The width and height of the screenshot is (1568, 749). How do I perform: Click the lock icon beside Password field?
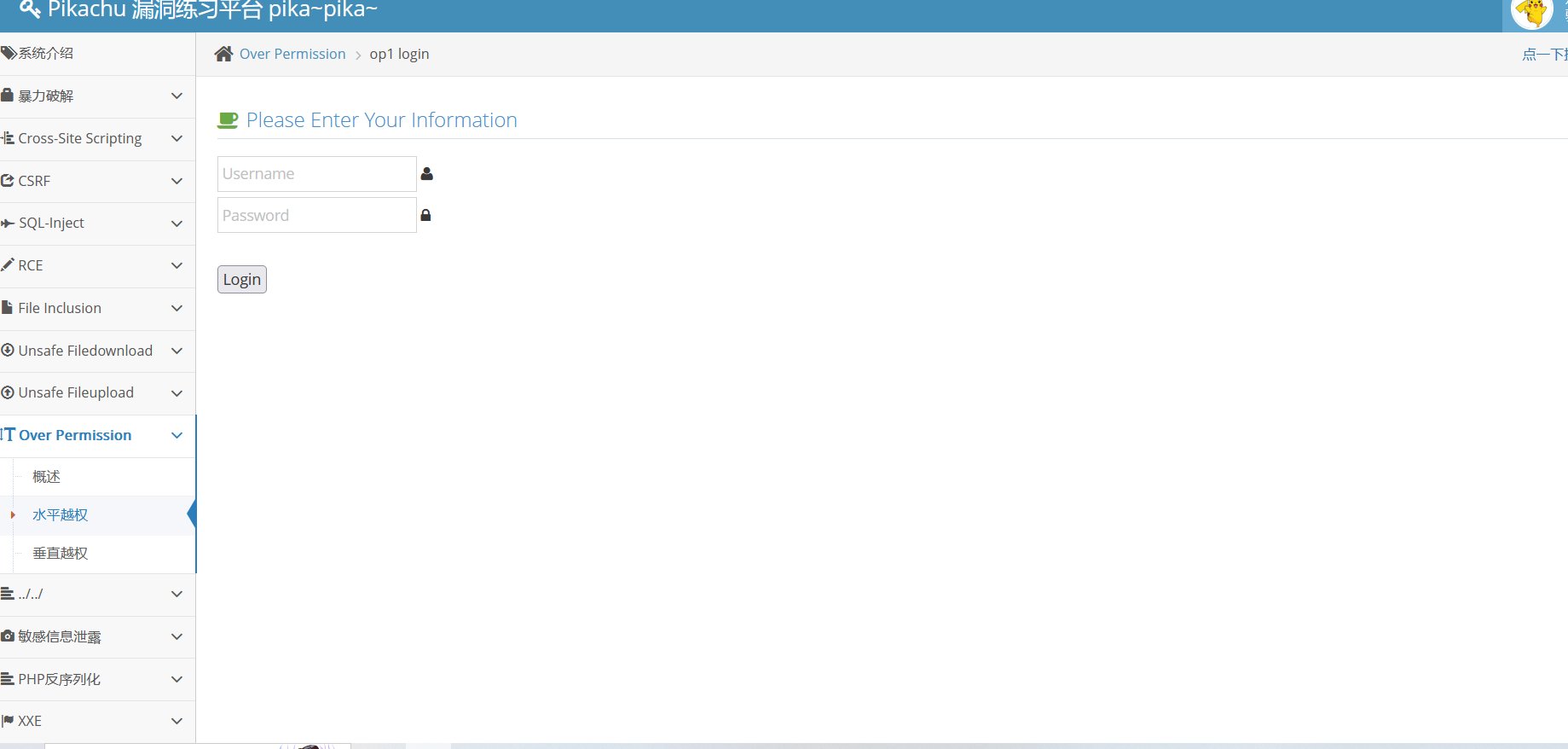click(425, 216)
